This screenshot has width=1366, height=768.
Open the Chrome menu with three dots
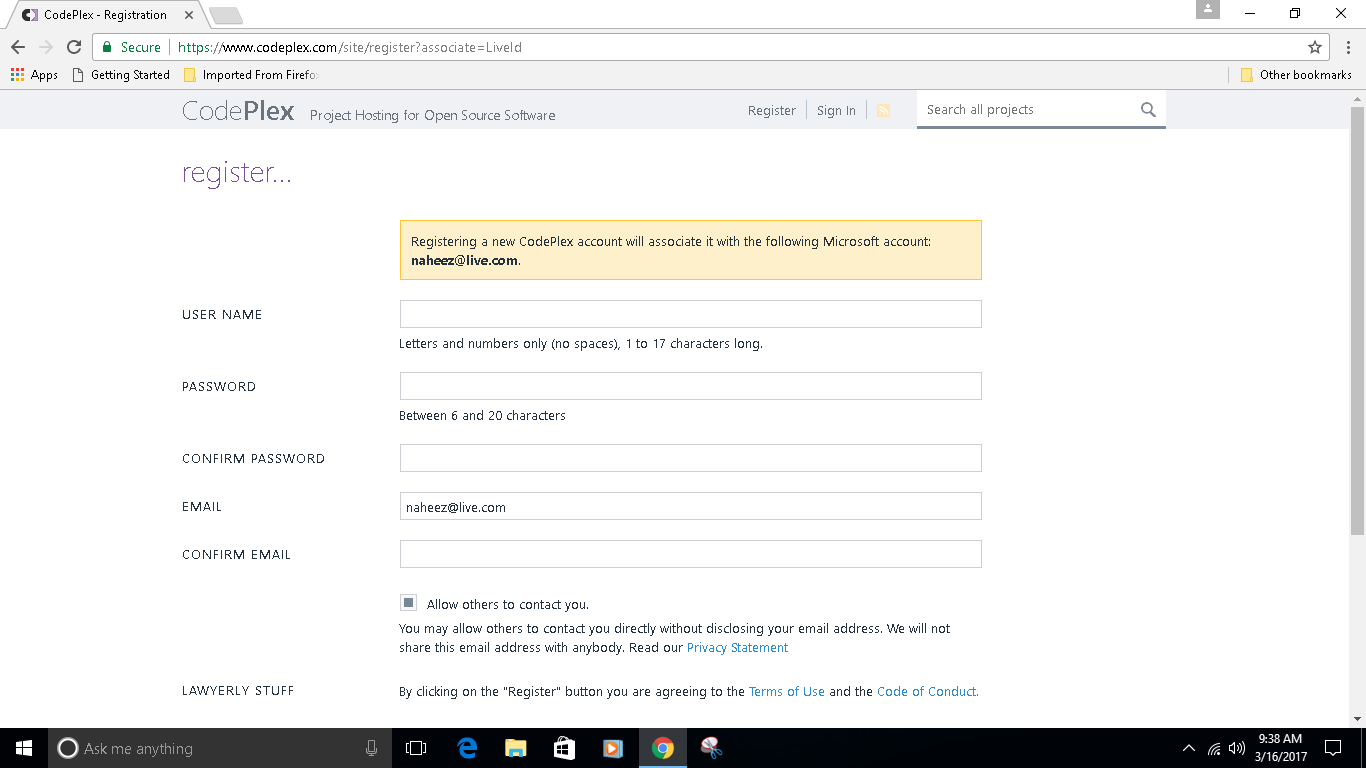pyautogui.click(x=1347, y=47)
